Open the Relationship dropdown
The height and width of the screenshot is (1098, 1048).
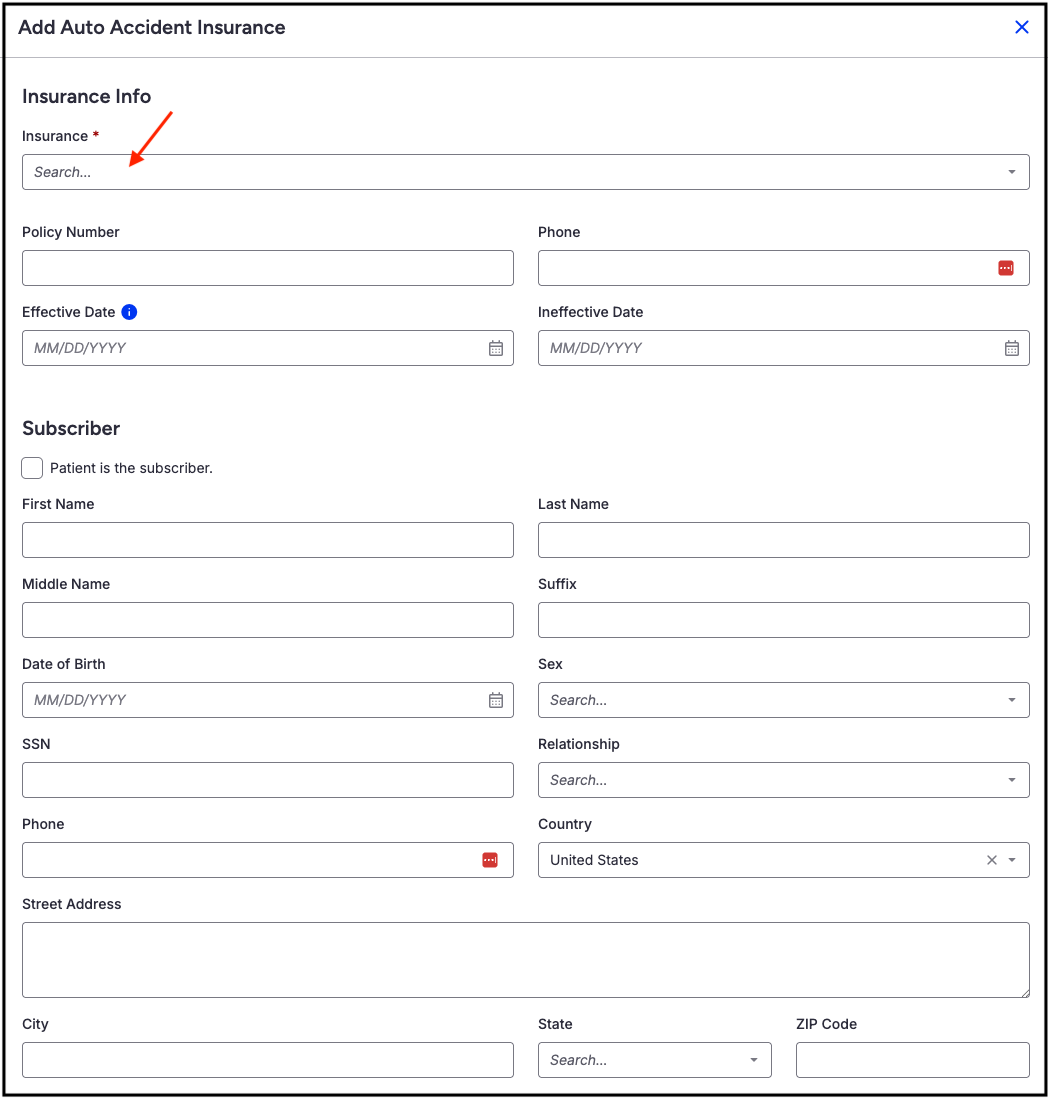click(1012, 780)
